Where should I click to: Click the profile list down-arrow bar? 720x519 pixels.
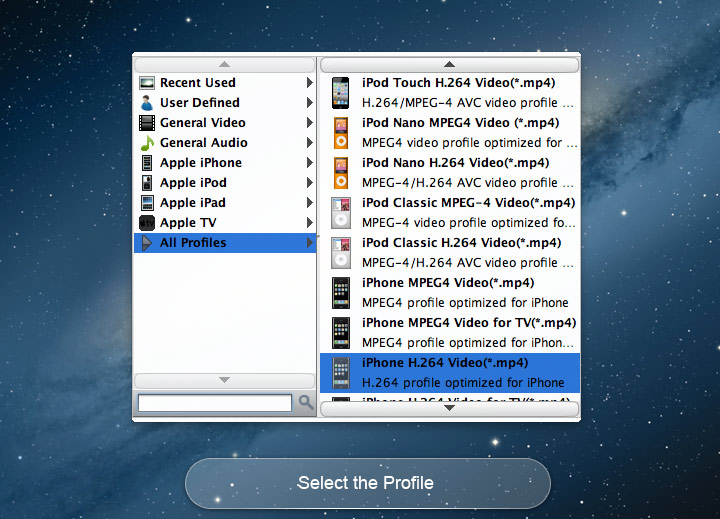pyautogui.click(x=450, y=408)
